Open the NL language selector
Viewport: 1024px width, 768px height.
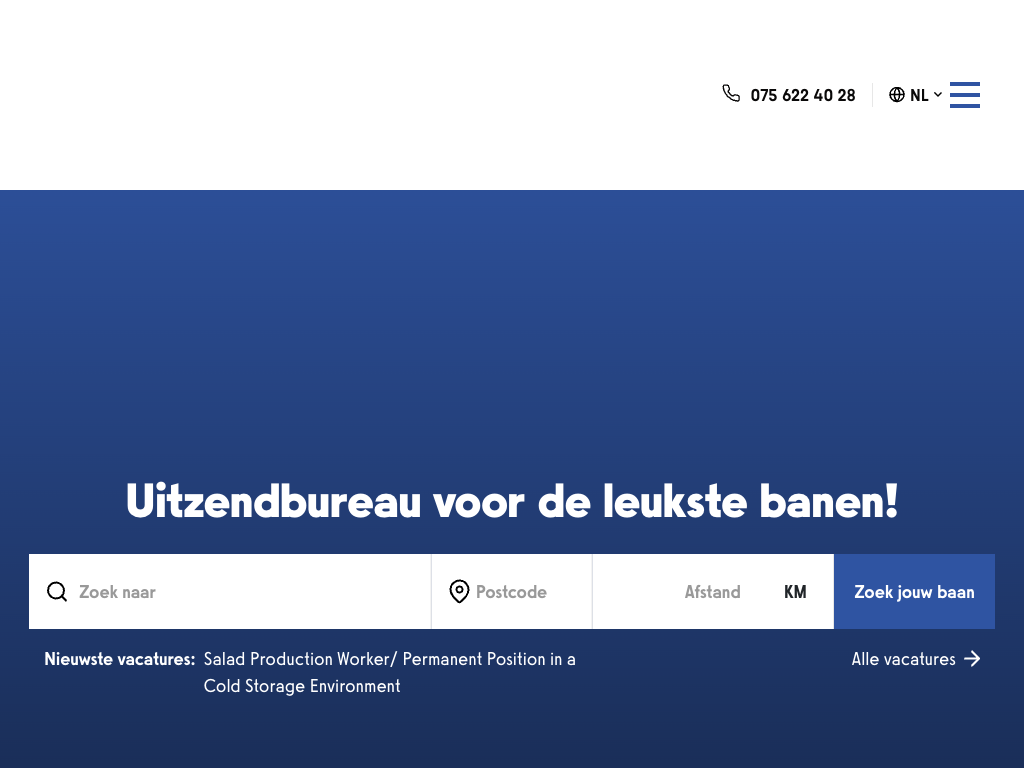click(918, 95)
